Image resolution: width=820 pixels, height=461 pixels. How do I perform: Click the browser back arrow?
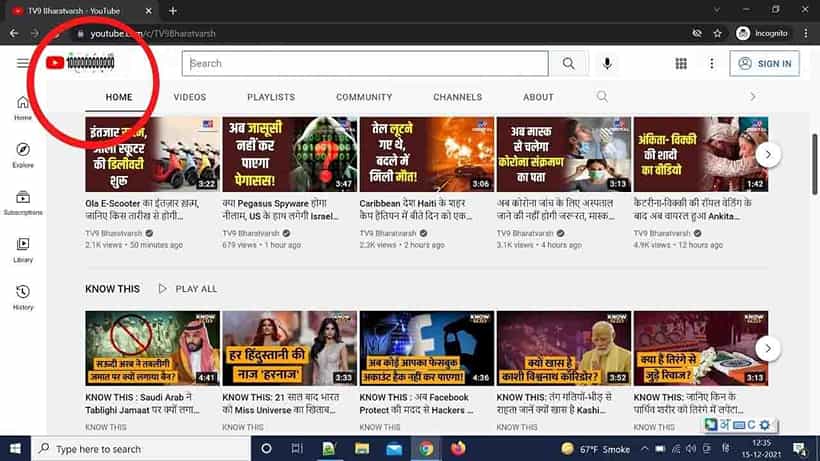(14, 33)
